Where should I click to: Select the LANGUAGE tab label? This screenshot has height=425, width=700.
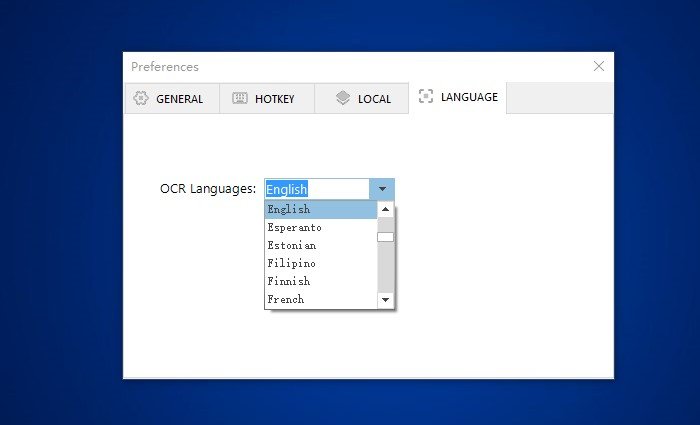469,98
